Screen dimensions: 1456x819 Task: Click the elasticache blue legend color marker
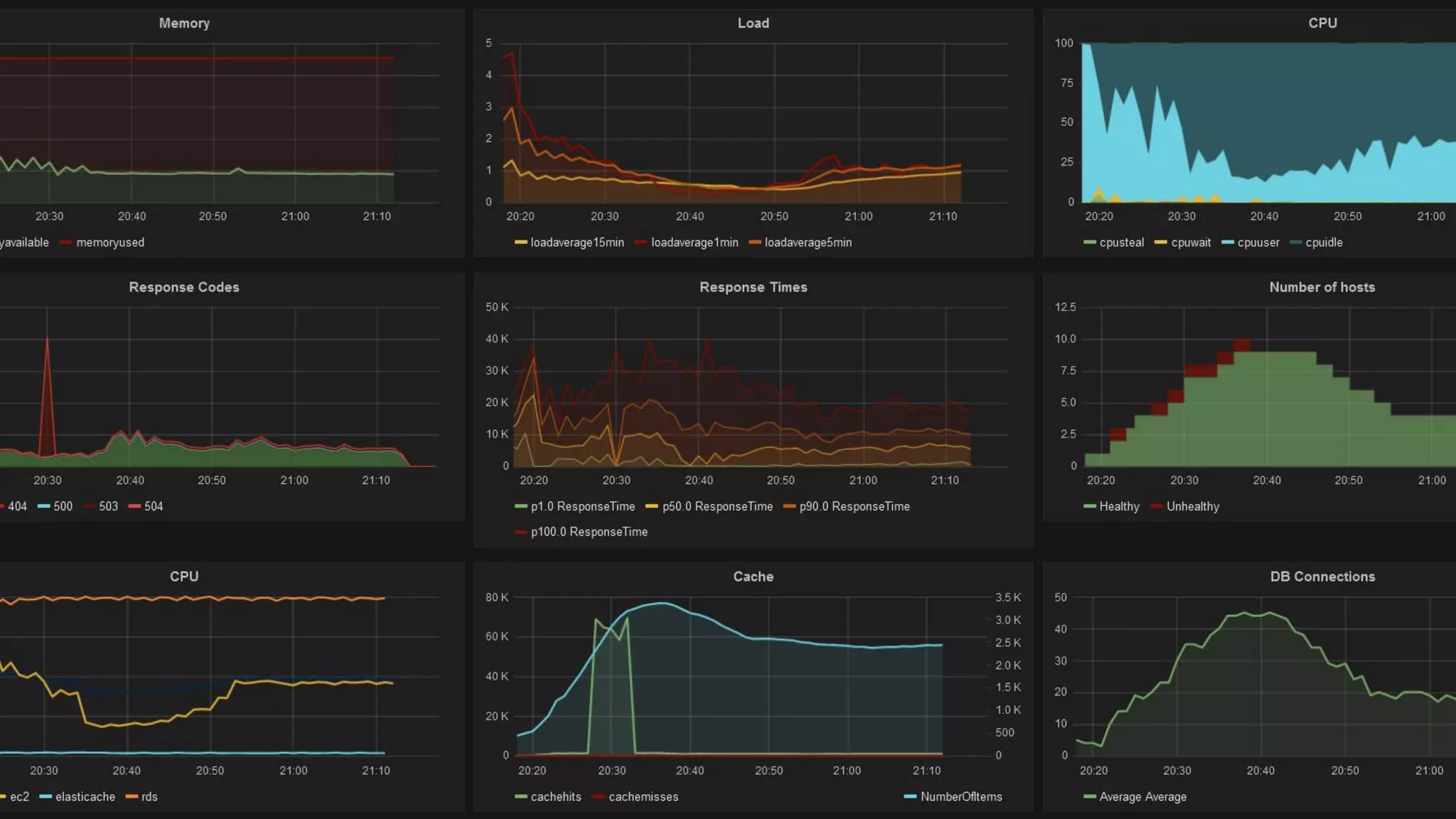(45, 797)
